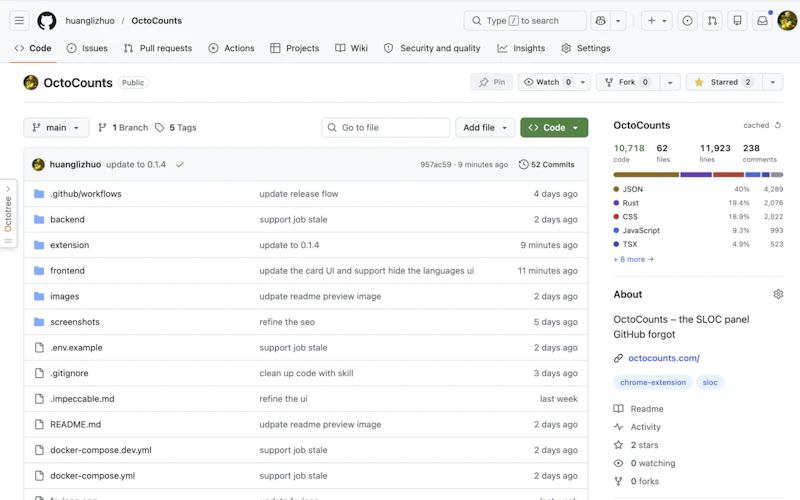Open the pull requests icon in header
The height and width of the screenshot is (500, 800).
712,20
